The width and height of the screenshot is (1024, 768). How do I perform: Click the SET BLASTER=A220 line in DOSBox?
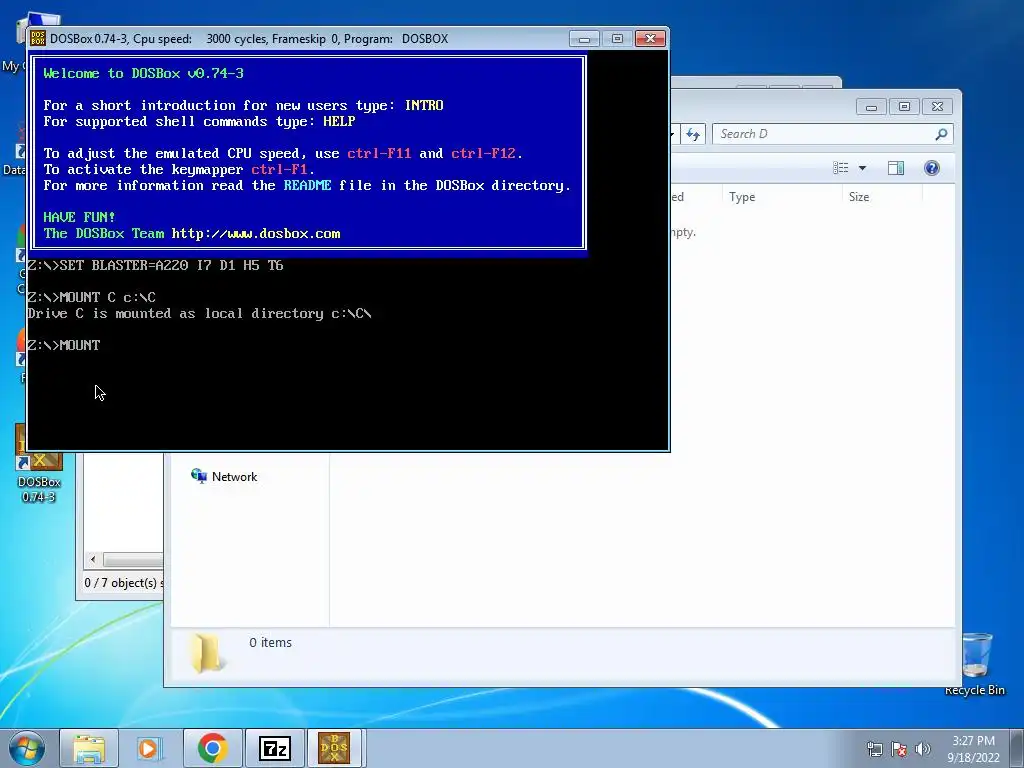coord(155,266)
